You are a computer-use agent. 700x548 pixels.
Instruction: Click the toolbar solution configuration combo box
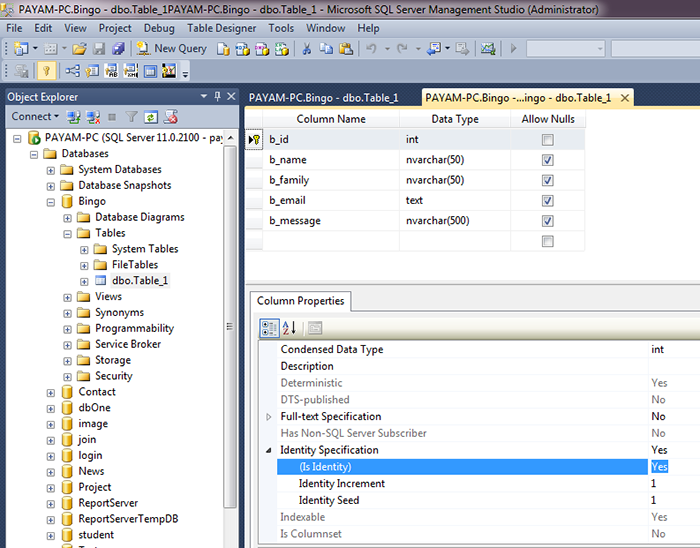click(x=566, y=48)
